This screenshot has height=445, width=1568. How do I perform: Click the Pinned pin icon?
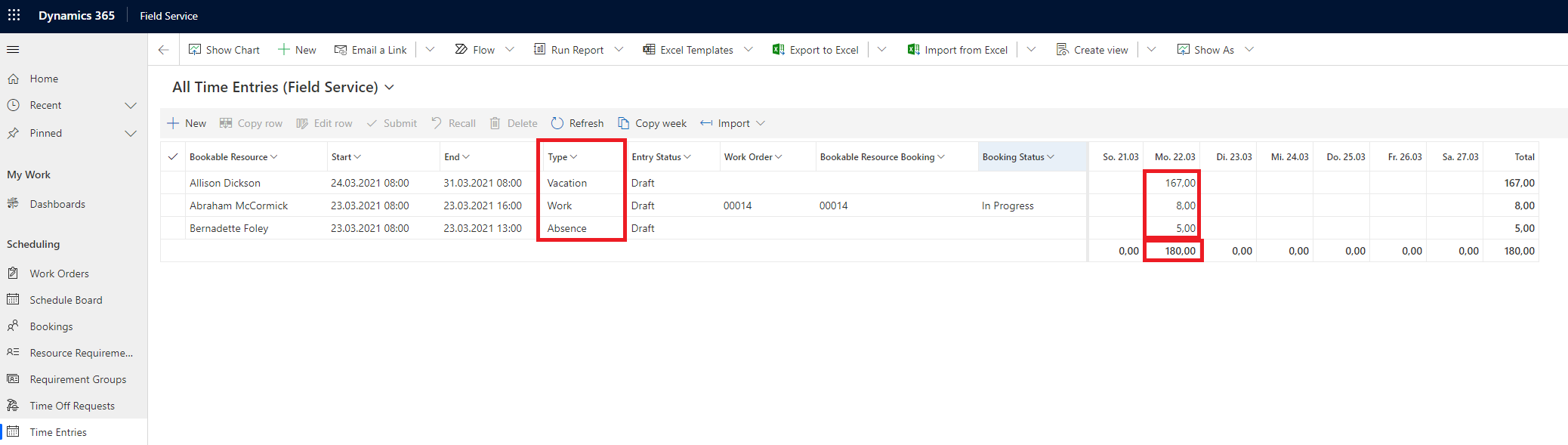coord(13,133)
